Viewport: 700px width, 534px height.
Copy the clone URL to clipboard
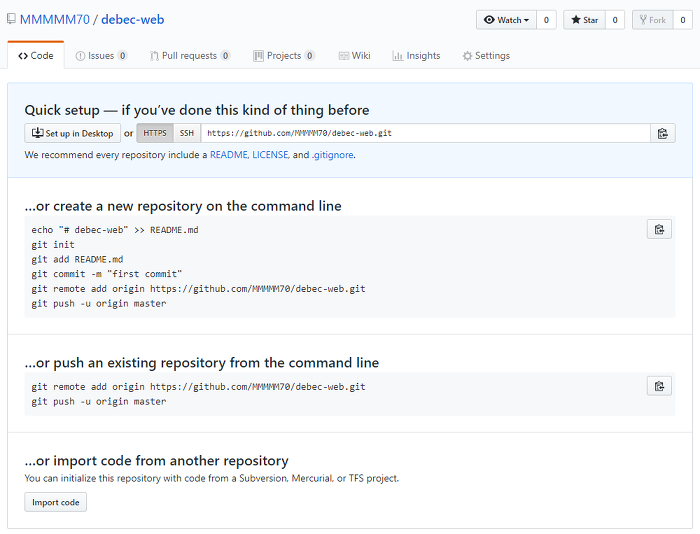tap(662, 133)
